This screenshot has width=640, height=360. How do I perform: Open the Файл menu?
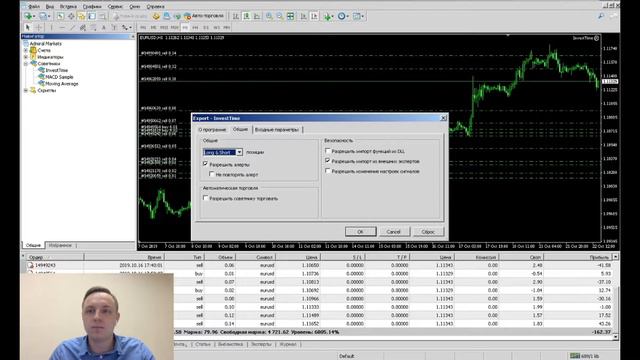pos(34,7)
